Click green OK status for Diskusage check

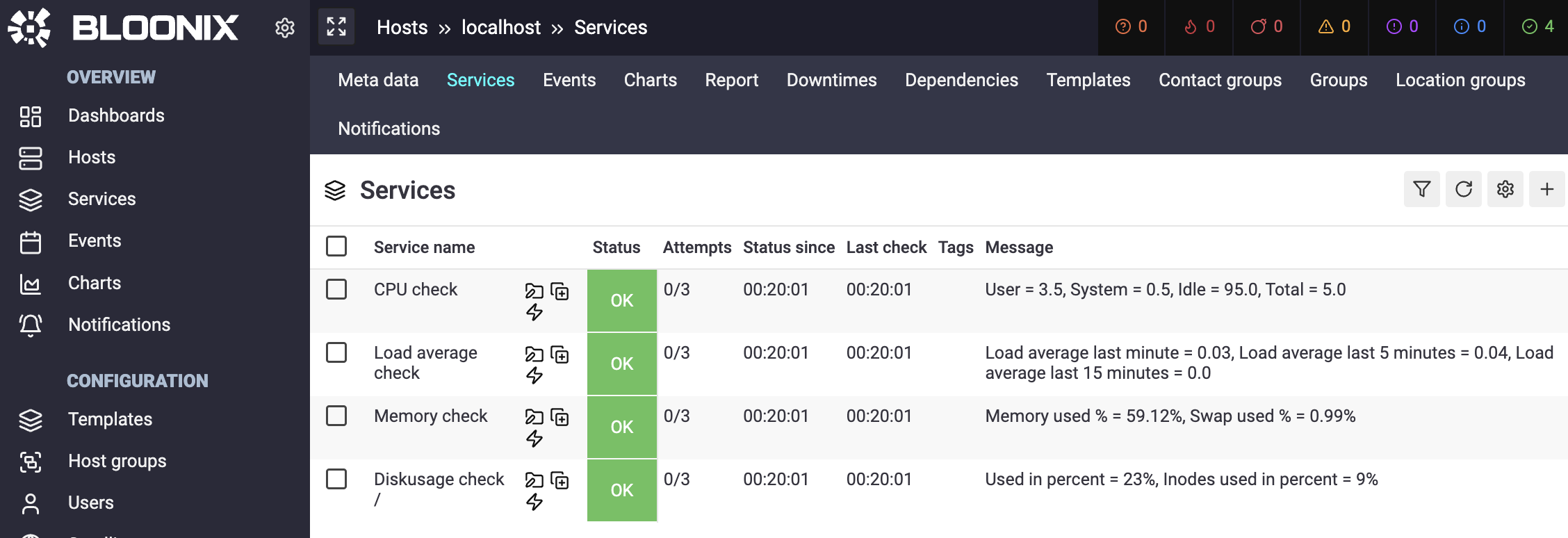[x=622, y=490]
